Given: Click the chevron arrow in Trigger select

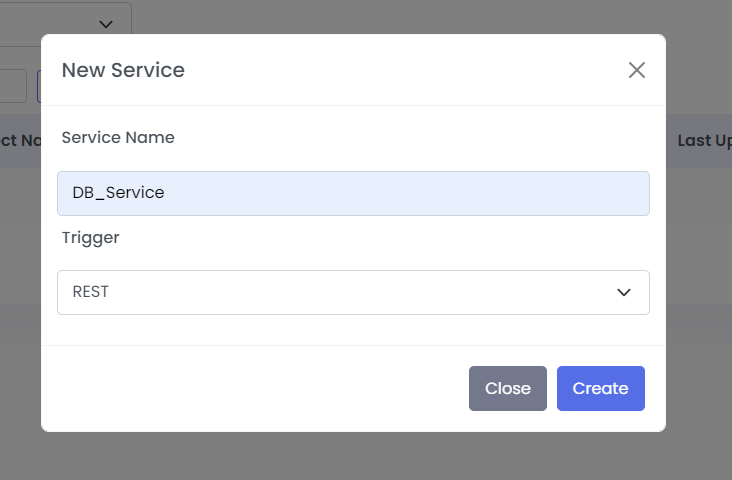Looking at the screenshot, I should pos(624,292).
